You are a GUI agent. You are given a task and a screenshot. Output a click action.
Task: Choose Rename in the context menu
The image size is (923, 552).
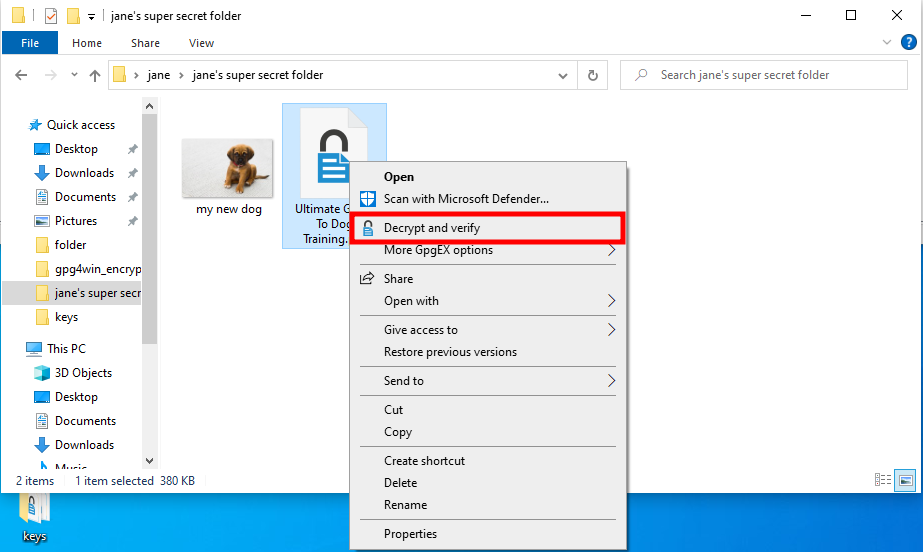(x=405, y=505)
